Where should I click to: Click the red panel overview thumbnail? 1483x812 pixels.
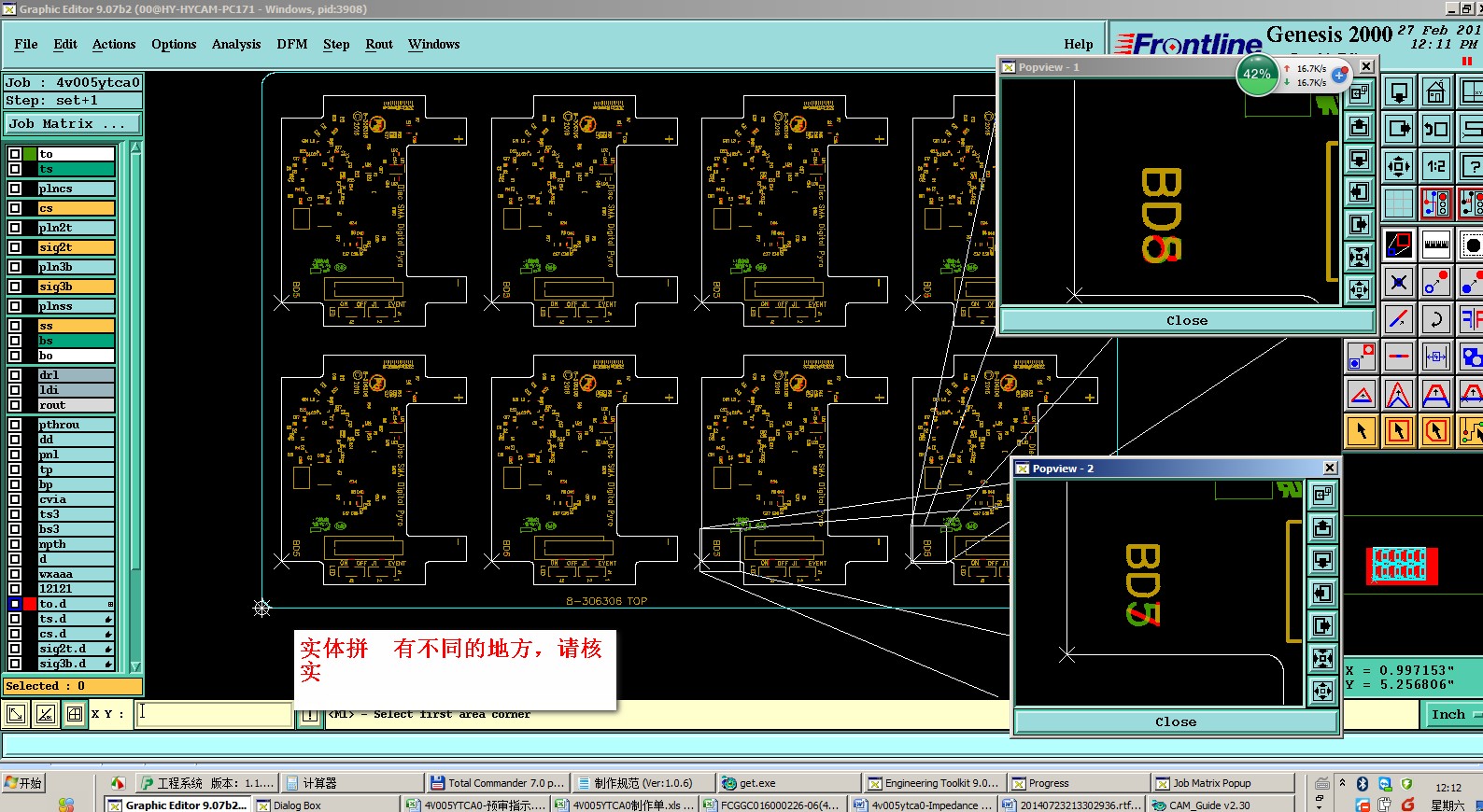(x=1401, y=566)
